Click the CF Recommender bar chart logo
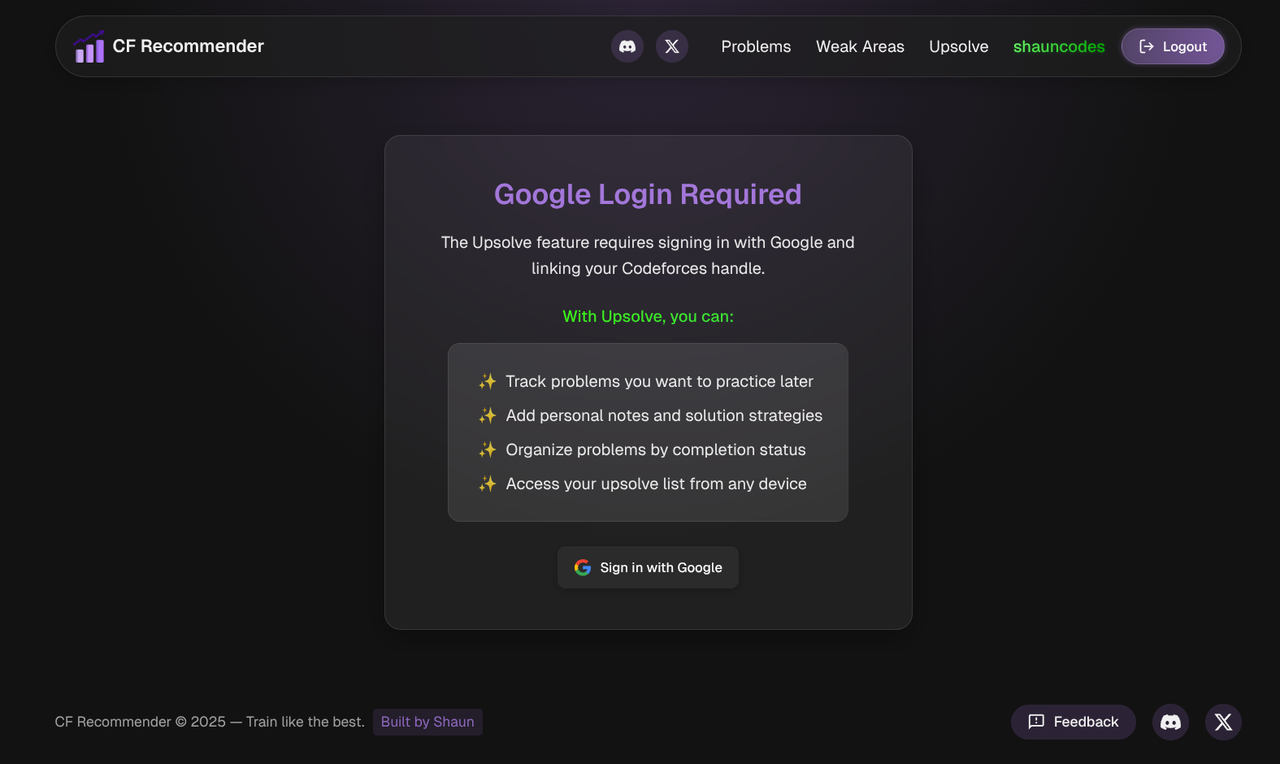Screen dimensions: 1280x764 click(x=89, y=46)
